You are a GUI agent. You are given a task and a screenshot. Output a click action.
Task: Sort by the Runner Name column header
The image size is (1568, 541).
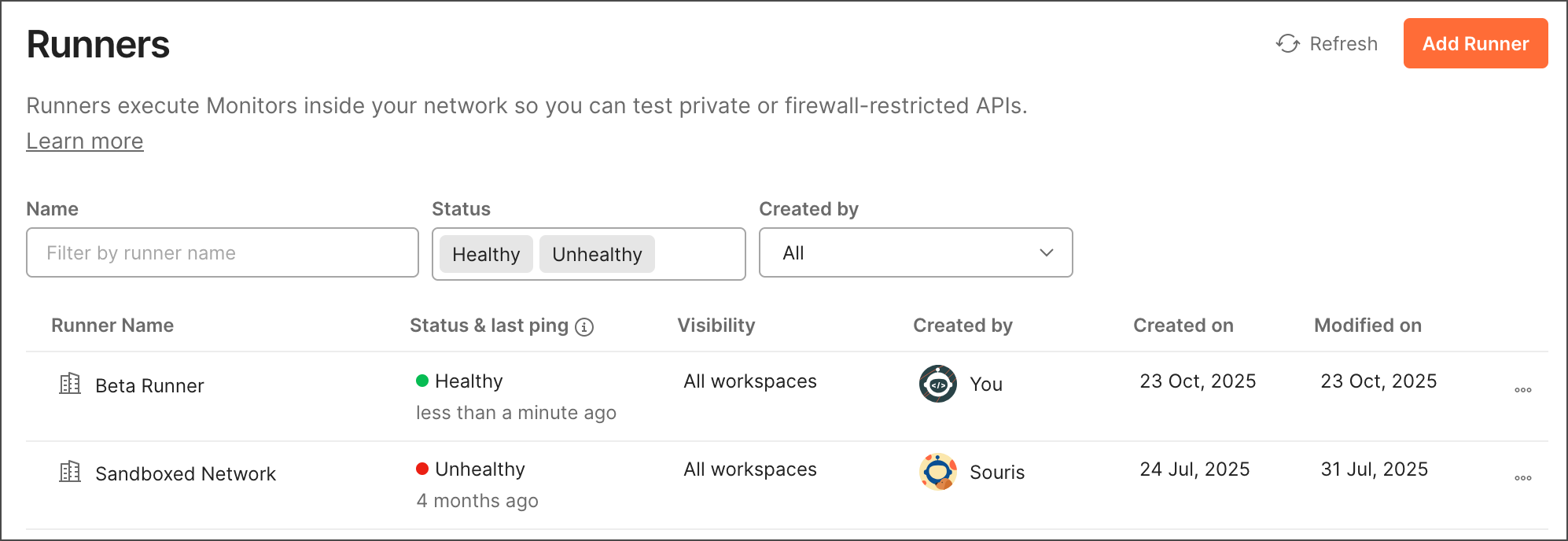pos(112,325)
